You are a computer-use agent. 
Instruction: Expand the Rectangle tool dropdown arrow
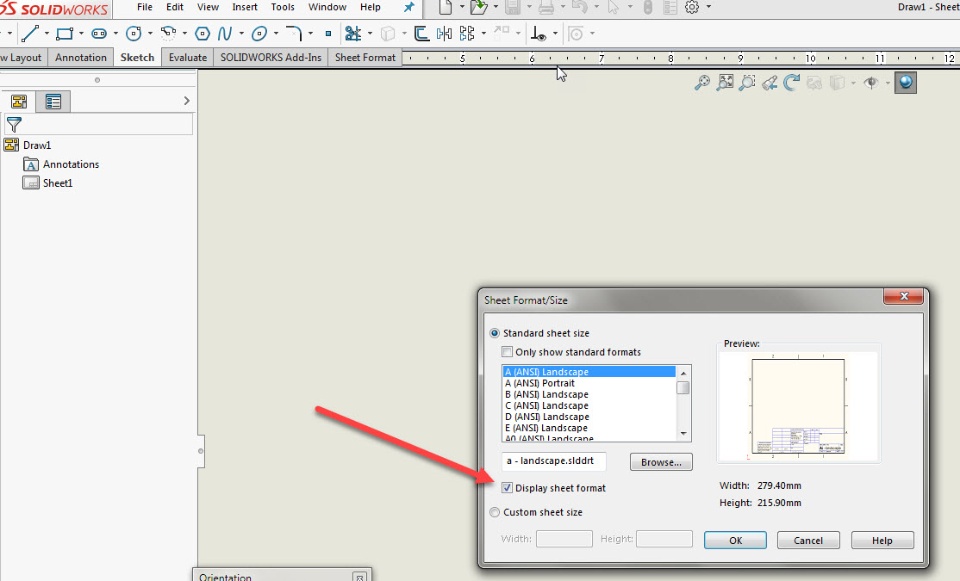(81, 34)
